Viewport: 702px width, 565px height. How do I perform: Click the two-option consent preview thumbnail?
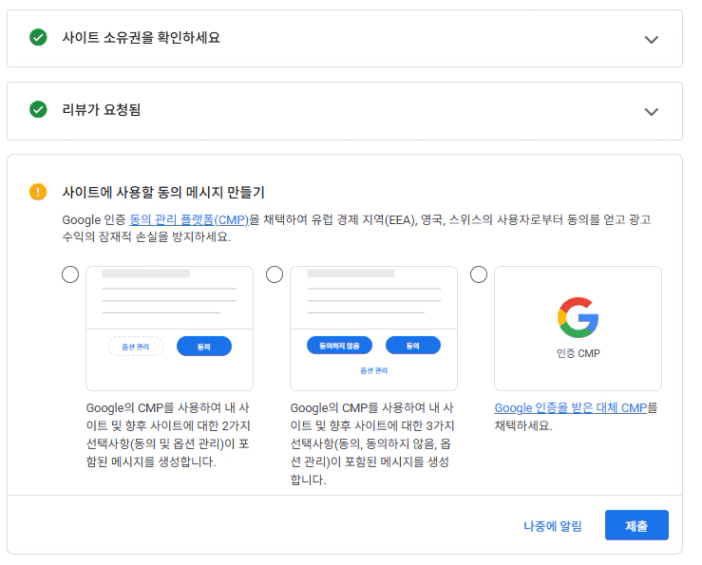pyautogui.click(x=169, y=328)
